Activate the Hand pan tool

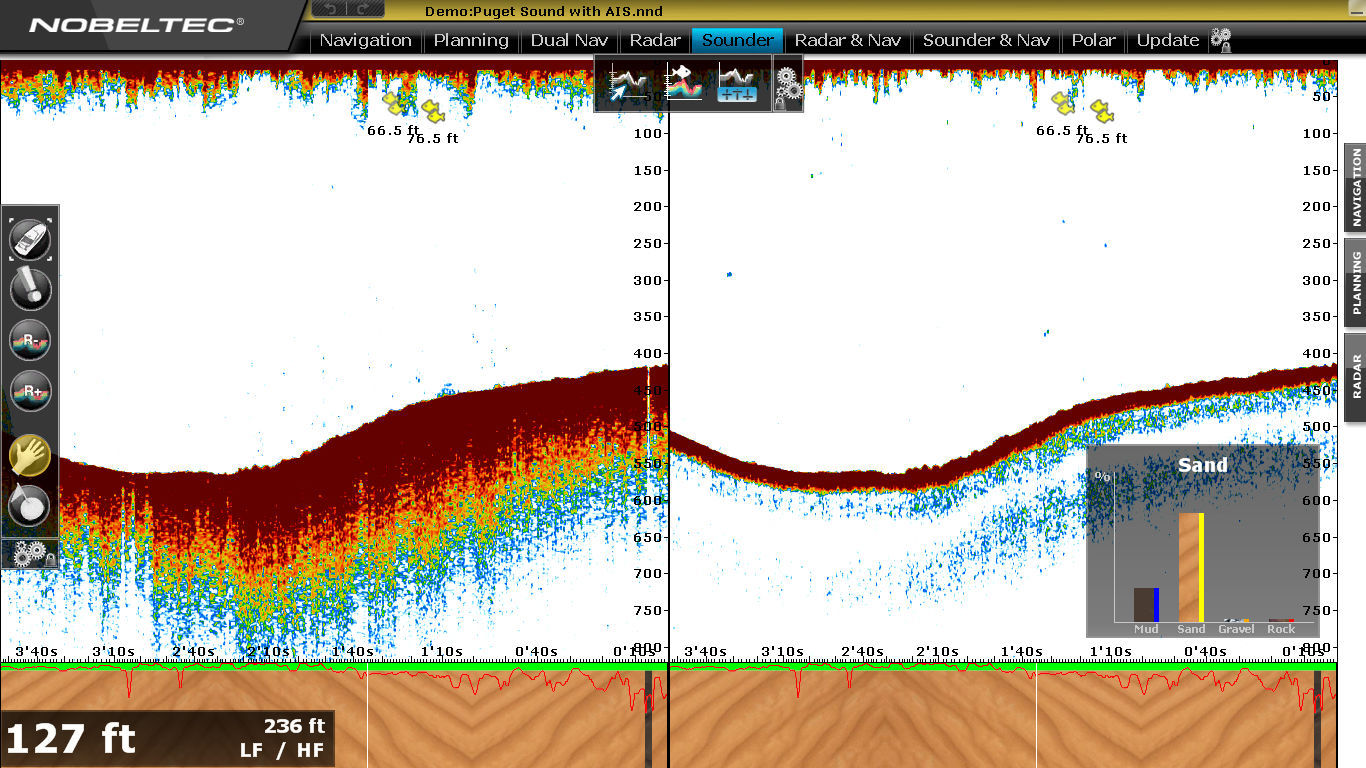point(30,455)
